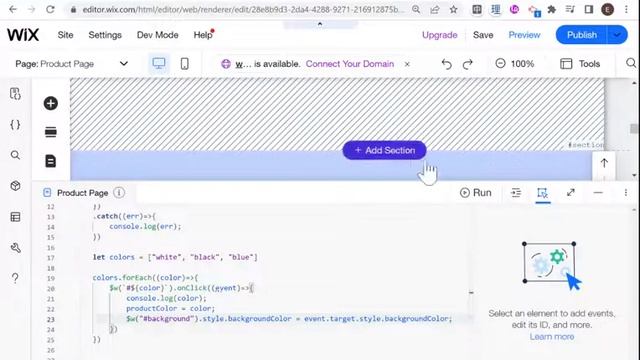This screenshot has width=640, height=360.
Task: Open the Help menu
Action: pos(203,35)
